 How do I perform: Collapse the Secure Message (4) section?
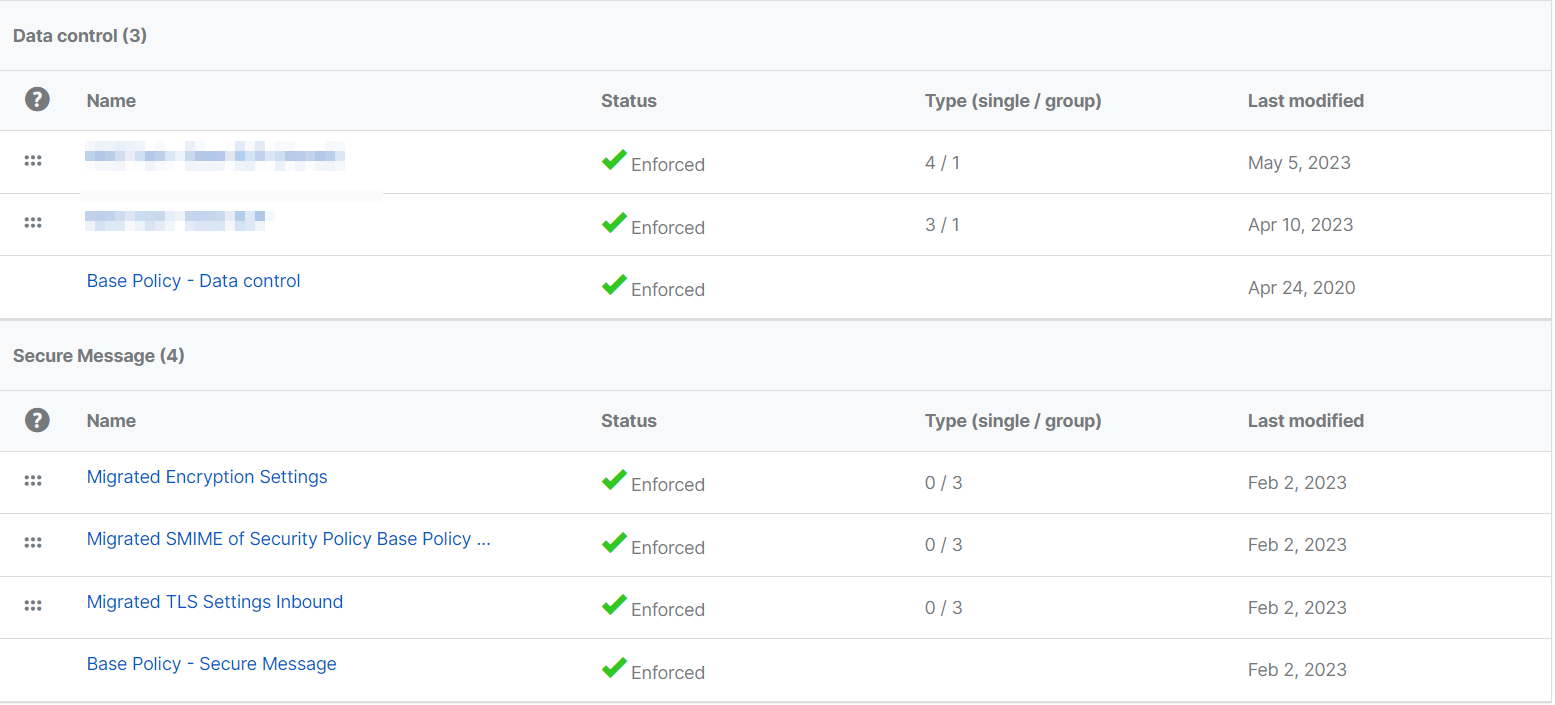click(x=98, y=356)
